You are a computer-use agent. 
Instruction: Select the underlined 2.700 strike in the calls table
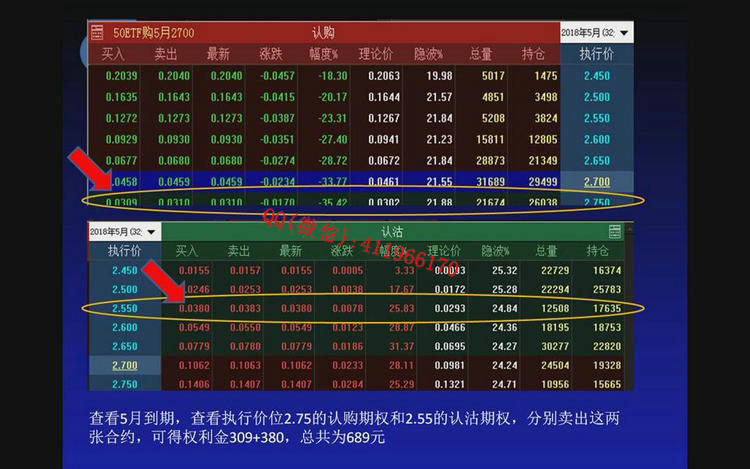[596, 182]
